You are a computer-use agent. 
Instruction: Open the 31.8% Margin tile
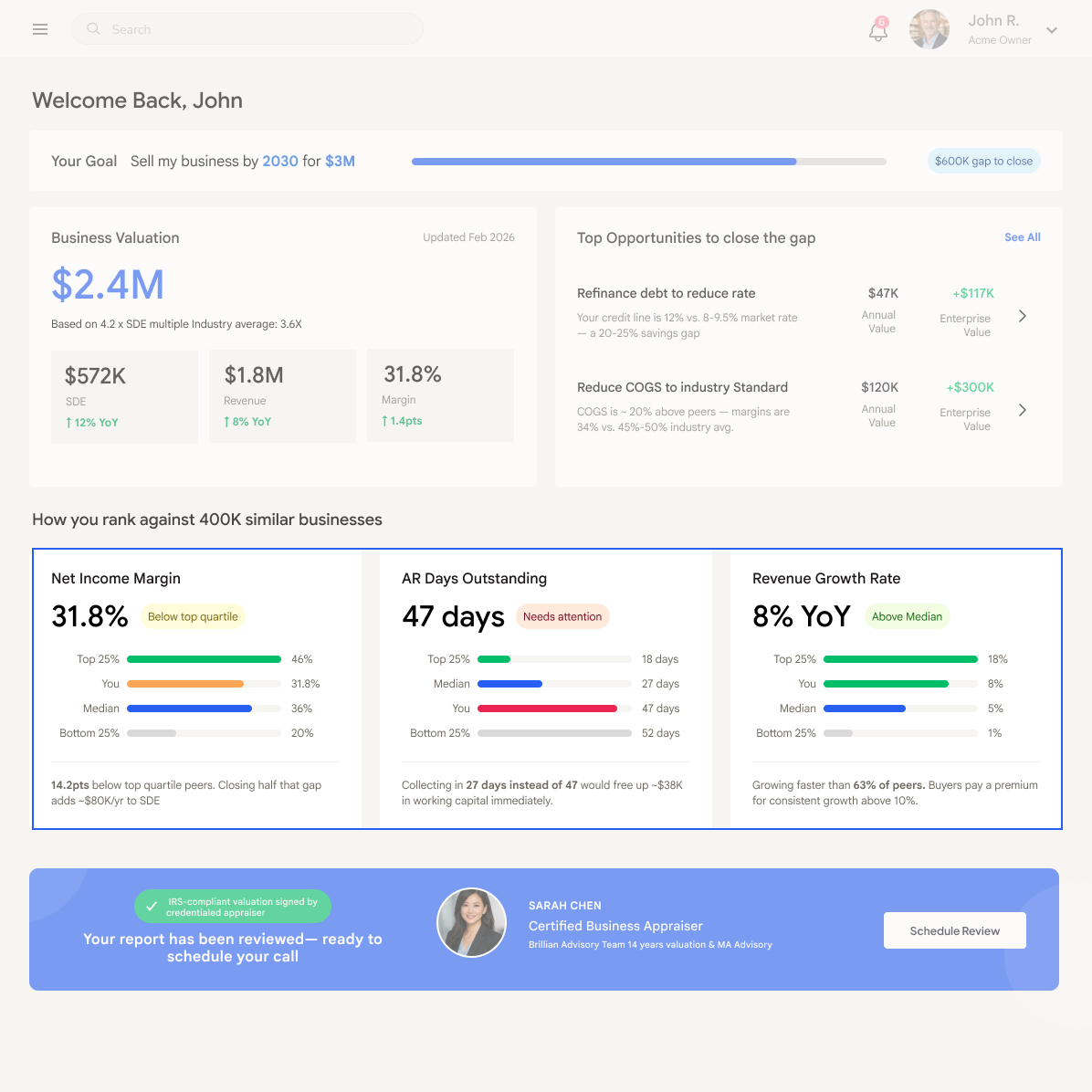[440, 395]
